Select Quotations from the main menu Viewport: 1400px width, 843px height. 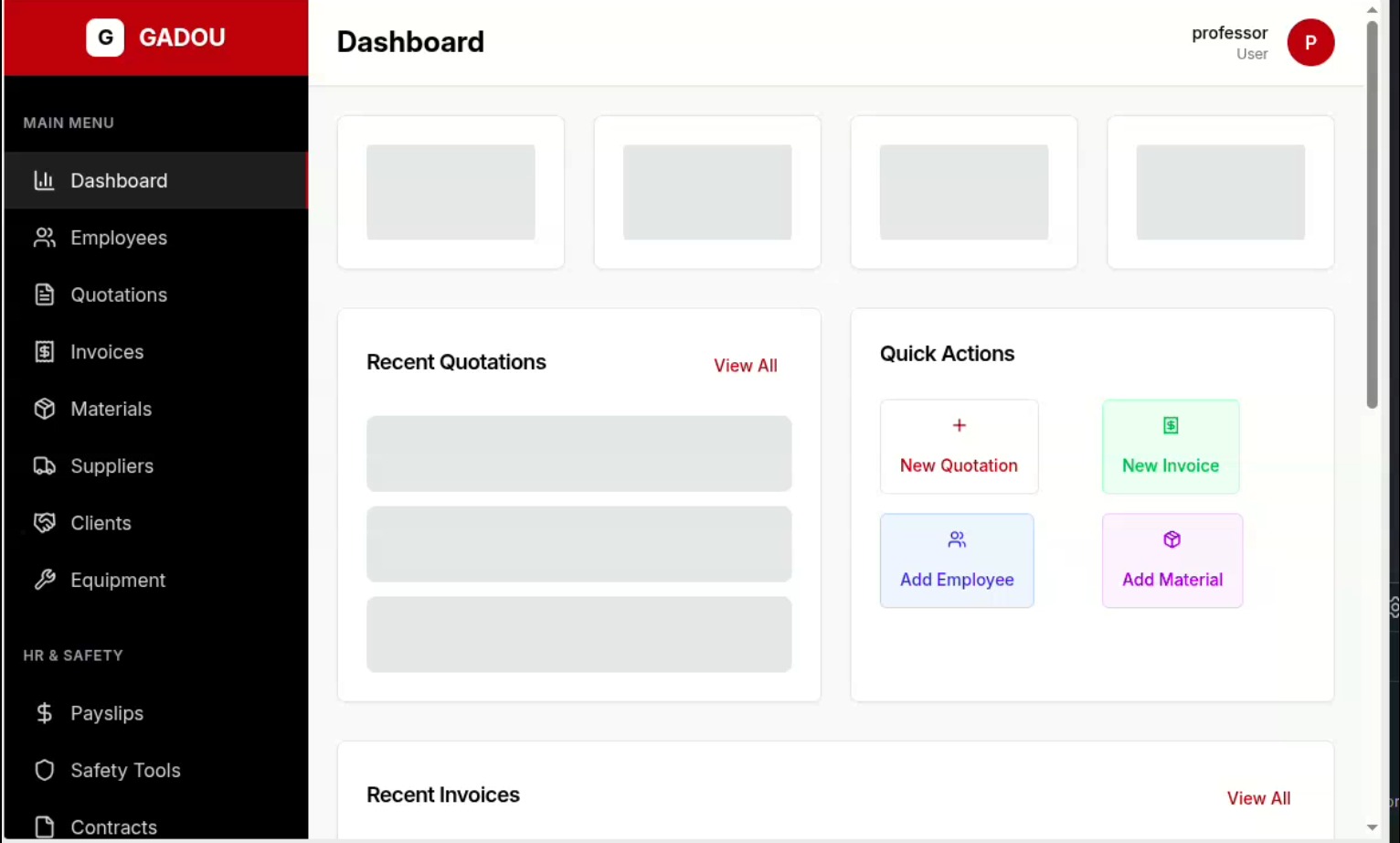click(x=119, y=294)
